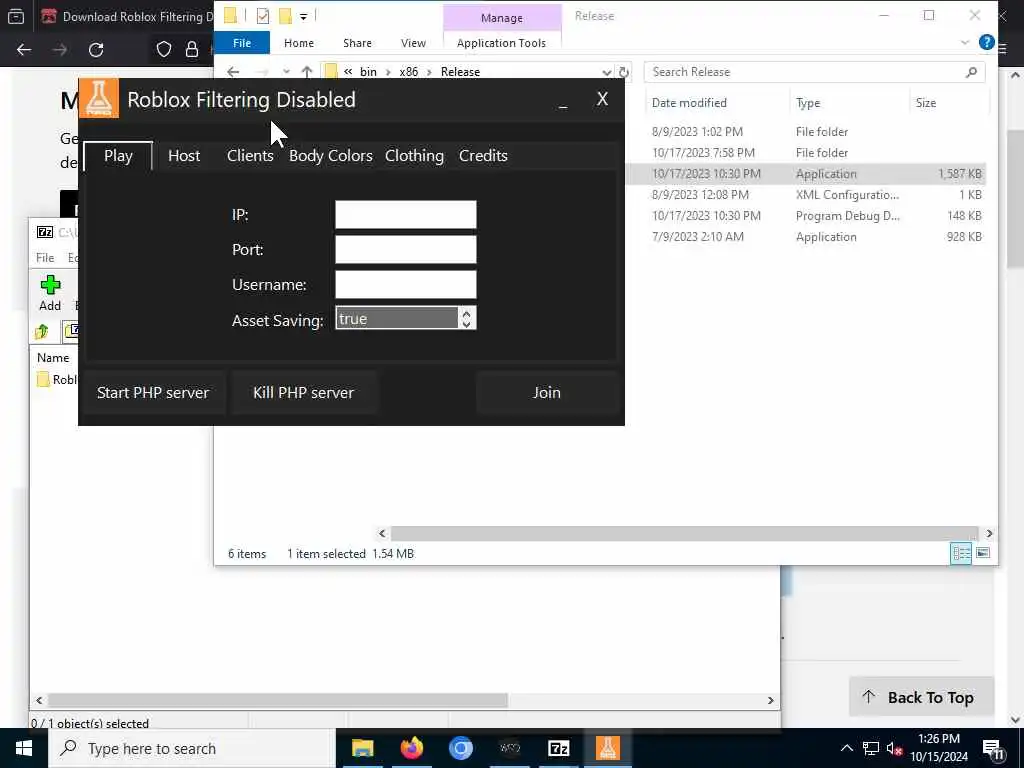Select the Application Tools ribbon tab
Viewport: 1024px width, 768px height.
click(501, 43)
